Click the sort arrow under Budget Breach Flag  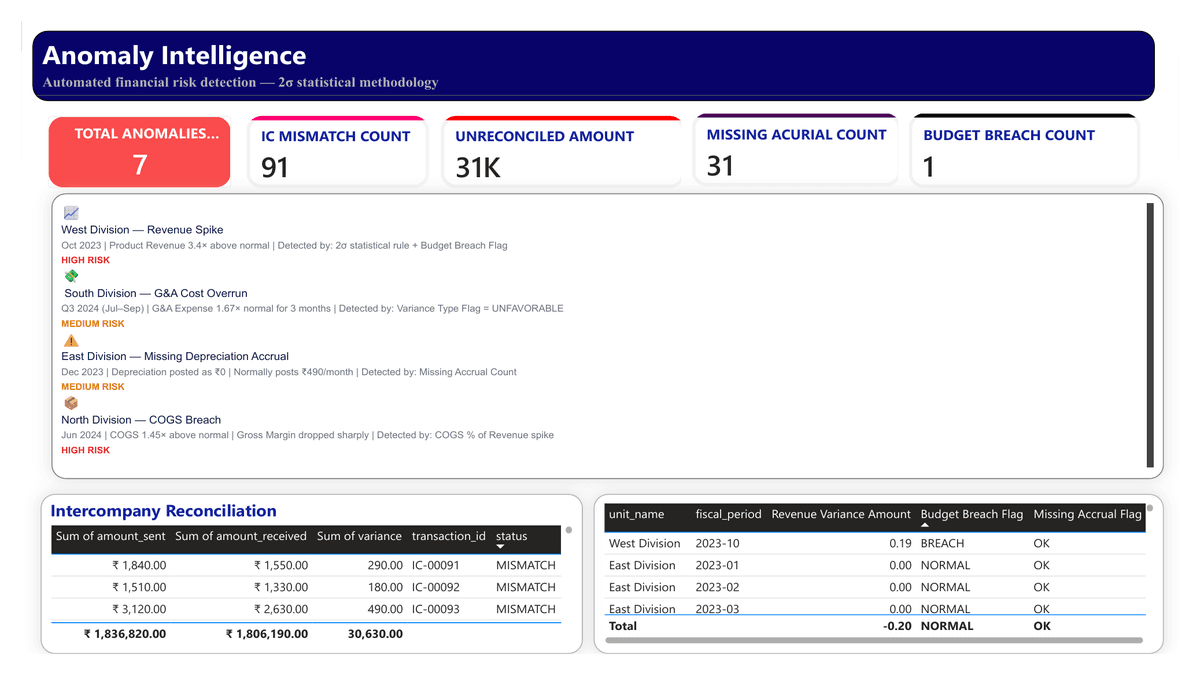coord(925,525)
